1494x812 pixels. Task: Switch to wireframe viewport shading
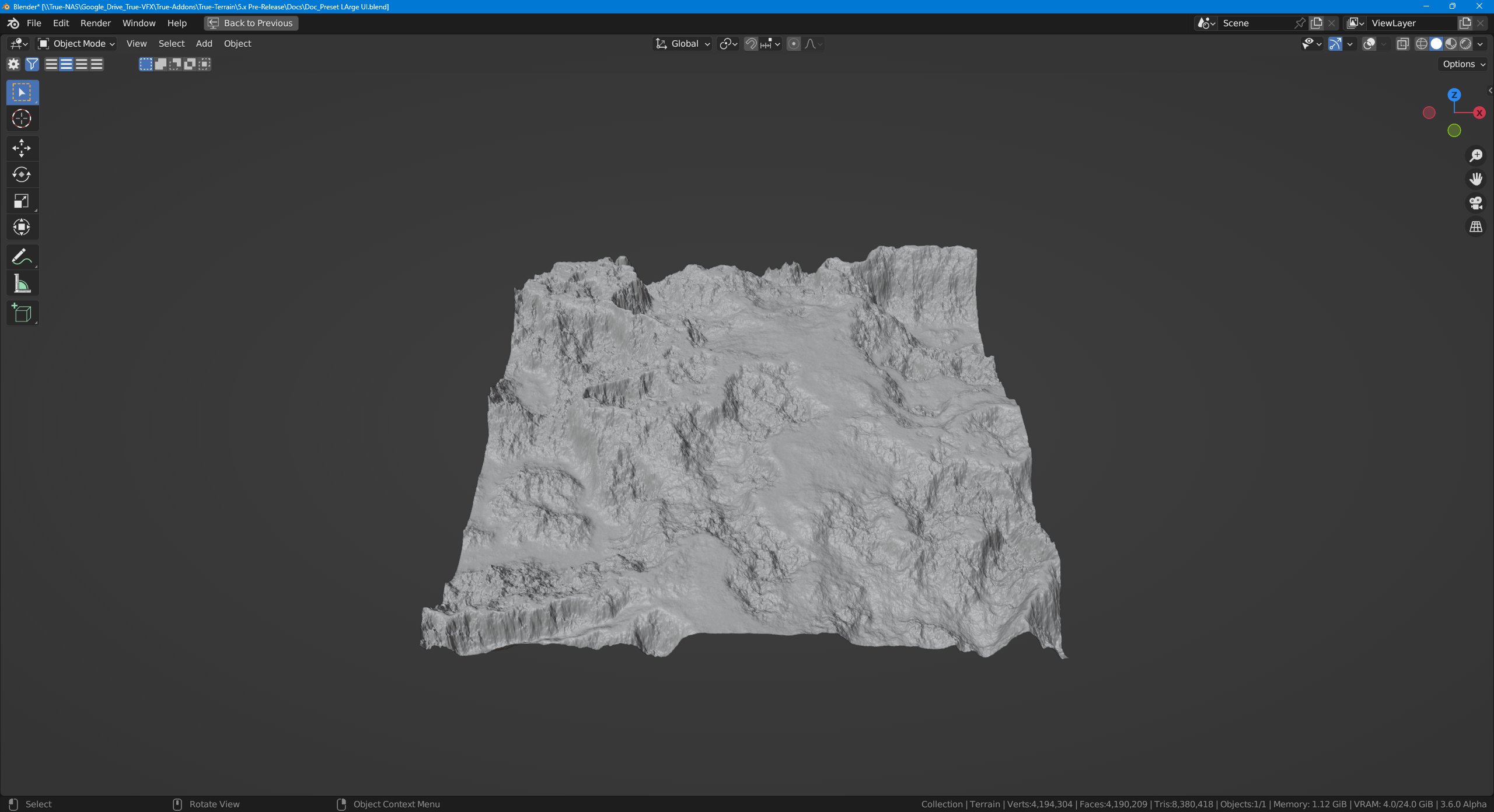[1422, 44]
